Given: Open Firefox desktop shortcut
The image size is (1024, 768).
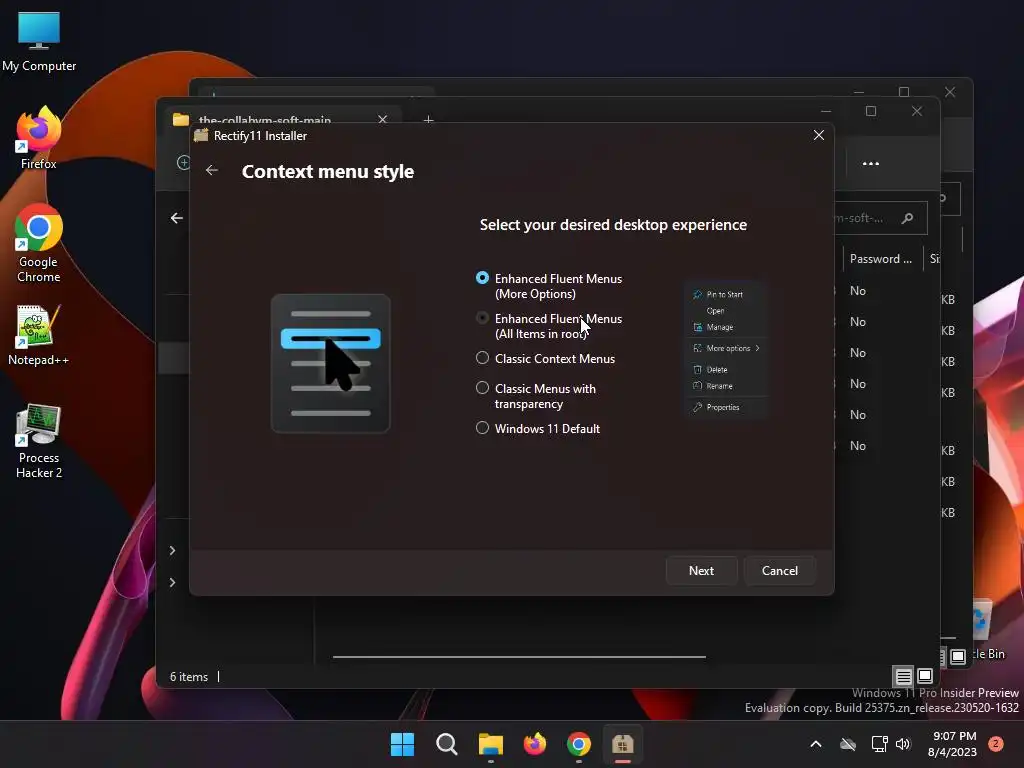Looking at the screenshot, I should [x=39, y=138].
